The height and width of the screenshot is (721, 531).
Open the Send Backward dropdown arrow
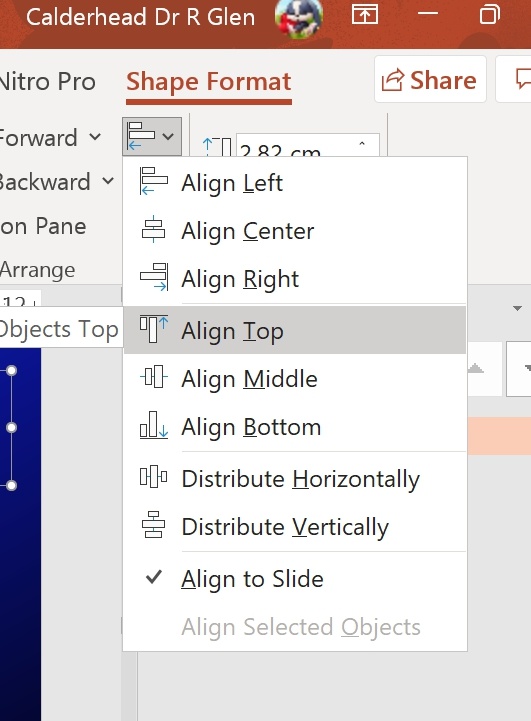pyautogui.click(x=108, y=181)
